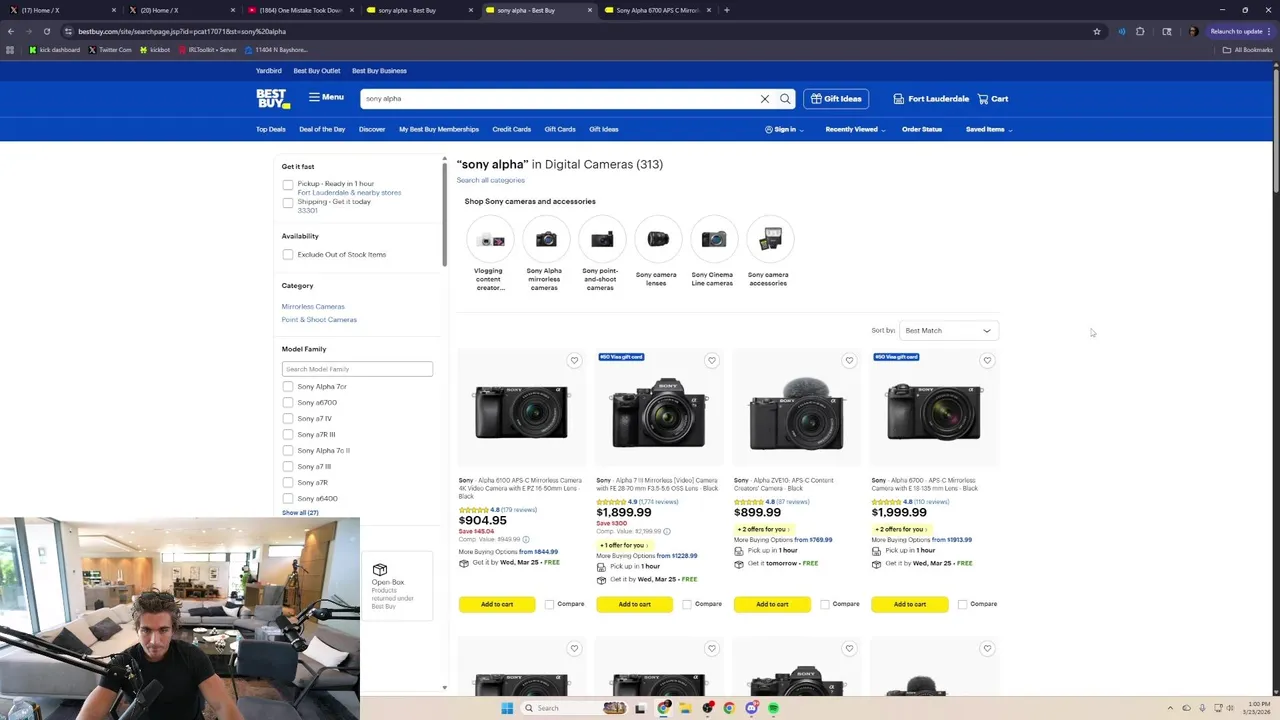Click the sony alpha search box
This screenshot has width=1280, height=720.
[558, 99]
